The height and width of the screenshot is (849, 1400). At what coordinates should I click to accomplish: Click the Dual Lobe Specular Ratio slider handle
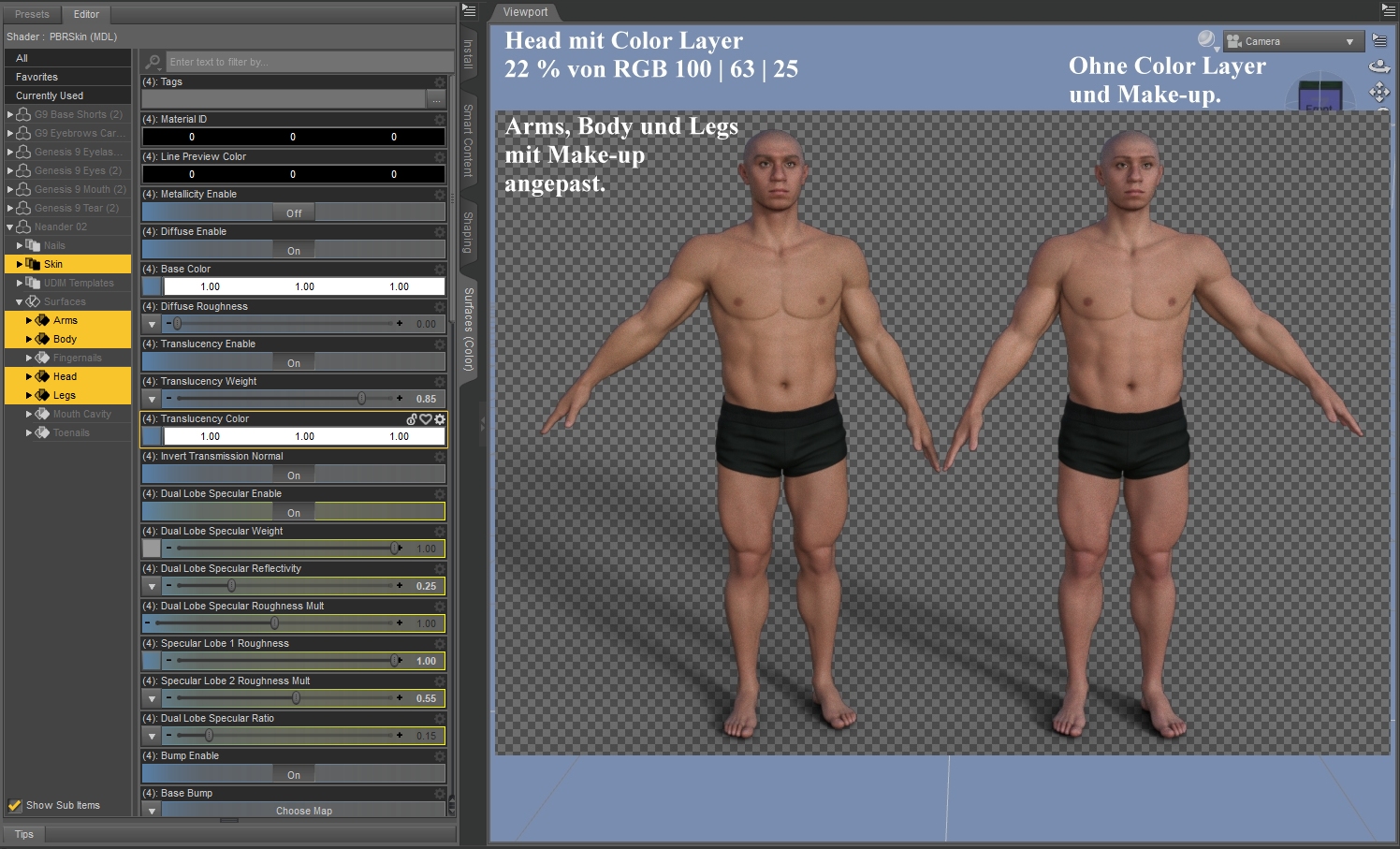click(209, 736)
